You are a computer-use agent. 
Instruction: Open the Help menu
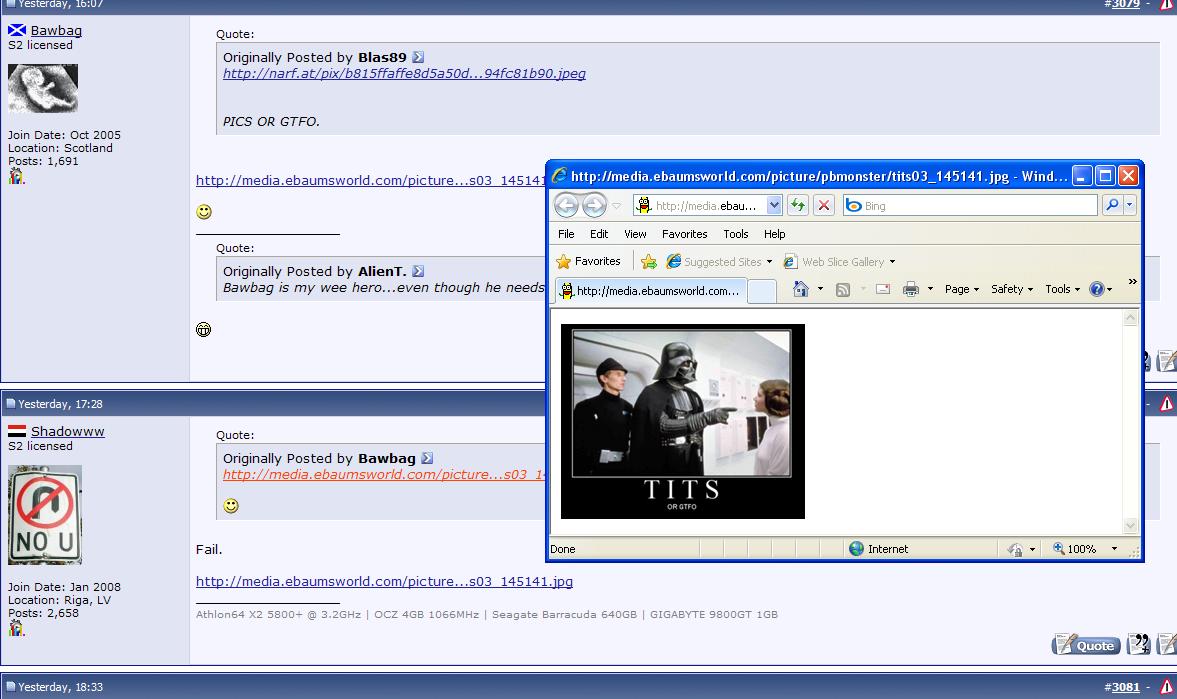[x=775, y=234]
